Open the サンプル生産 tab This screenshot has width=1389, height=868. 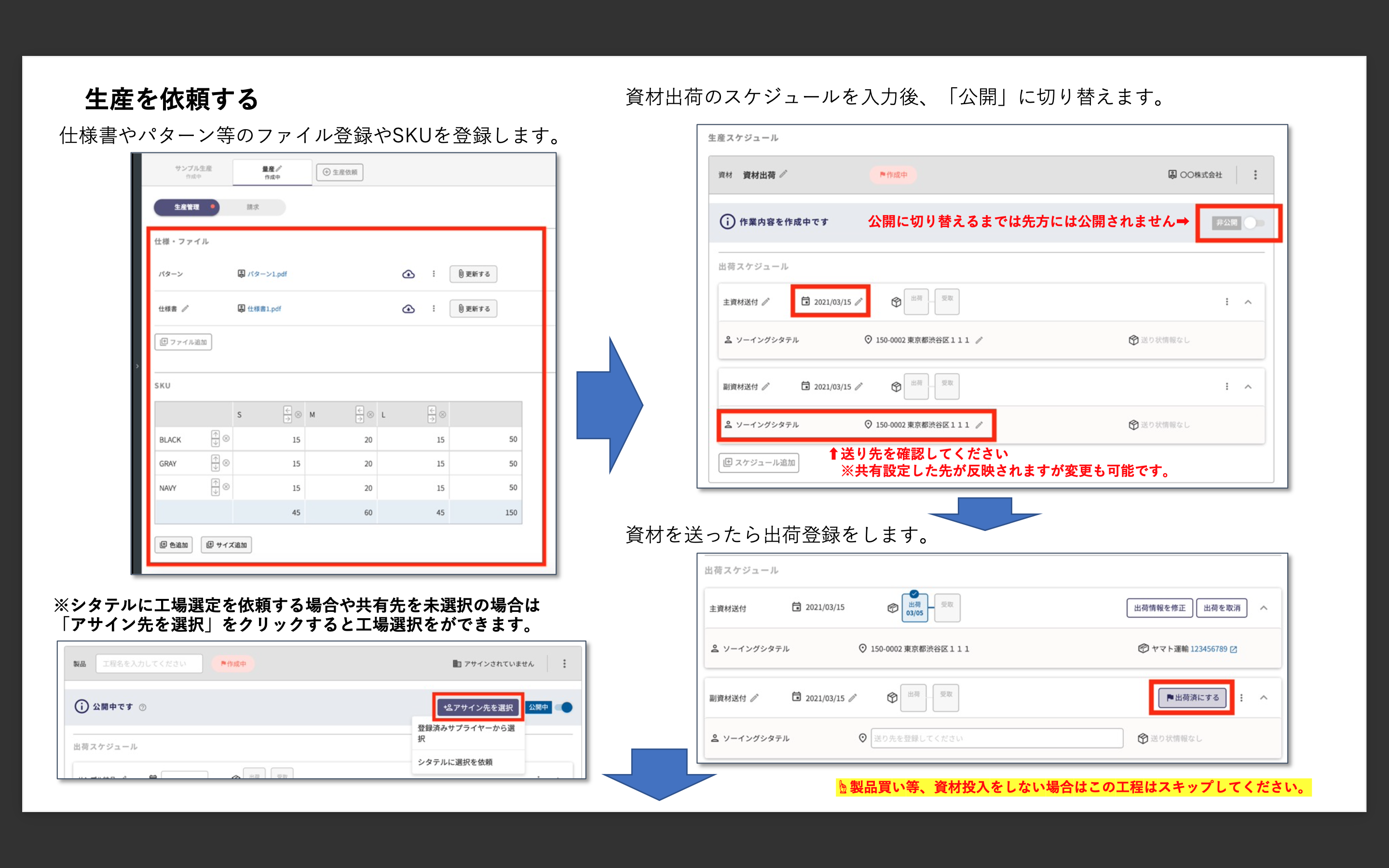tap(193, 172)
